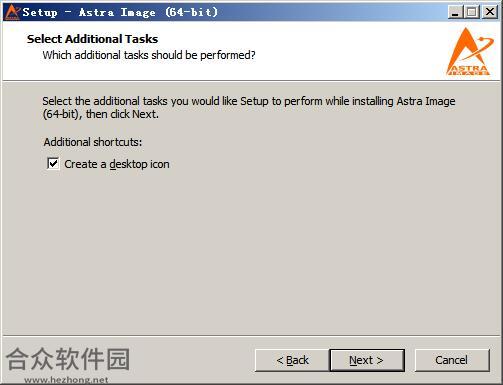Click the www.hezhong.net URL watermark
The width and height of the screenshot is (503, 385).
click(x=66, y=380)
